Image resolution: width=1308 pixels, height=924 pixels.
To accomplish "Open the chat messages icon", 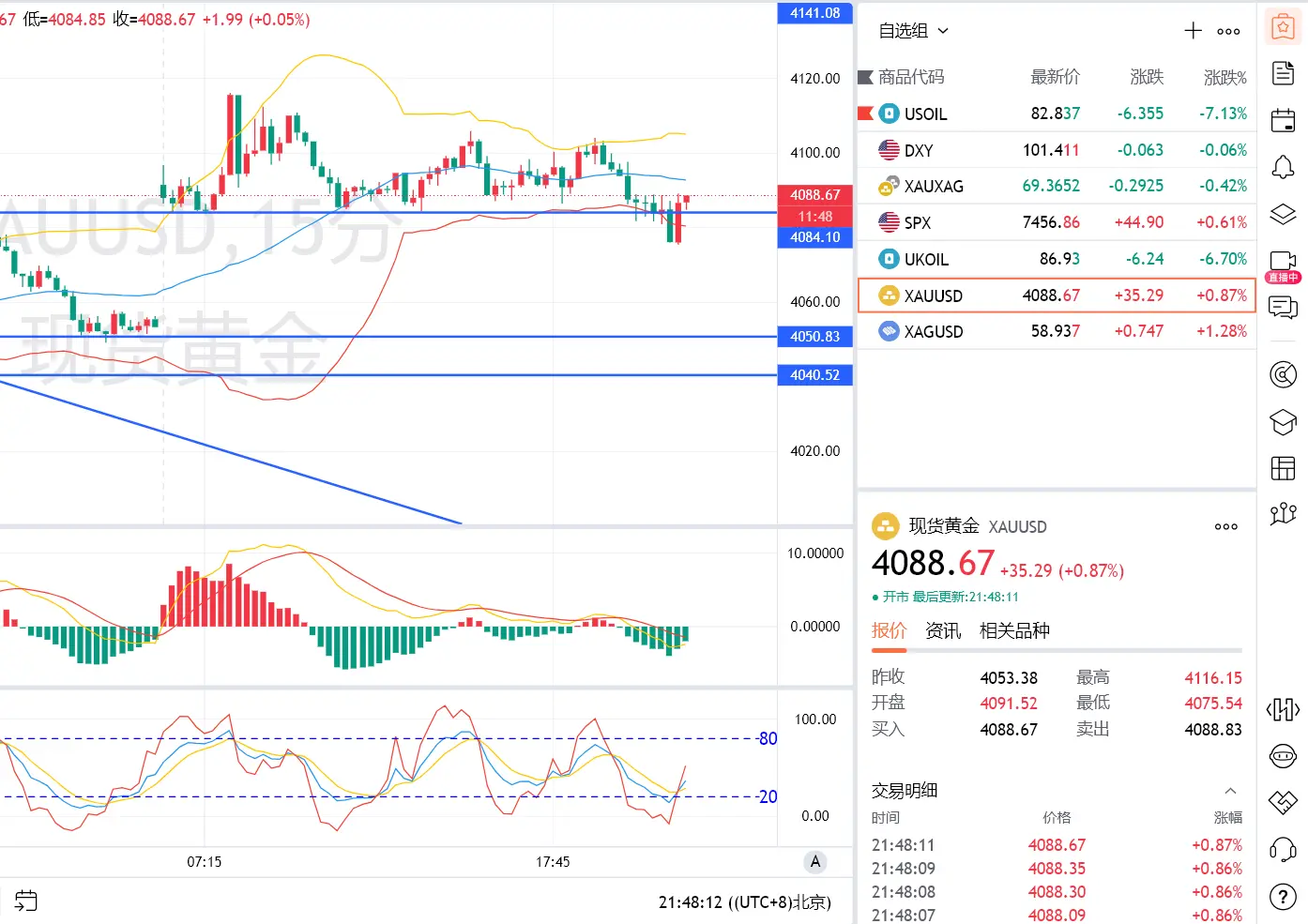I will tap(1283, 308).
